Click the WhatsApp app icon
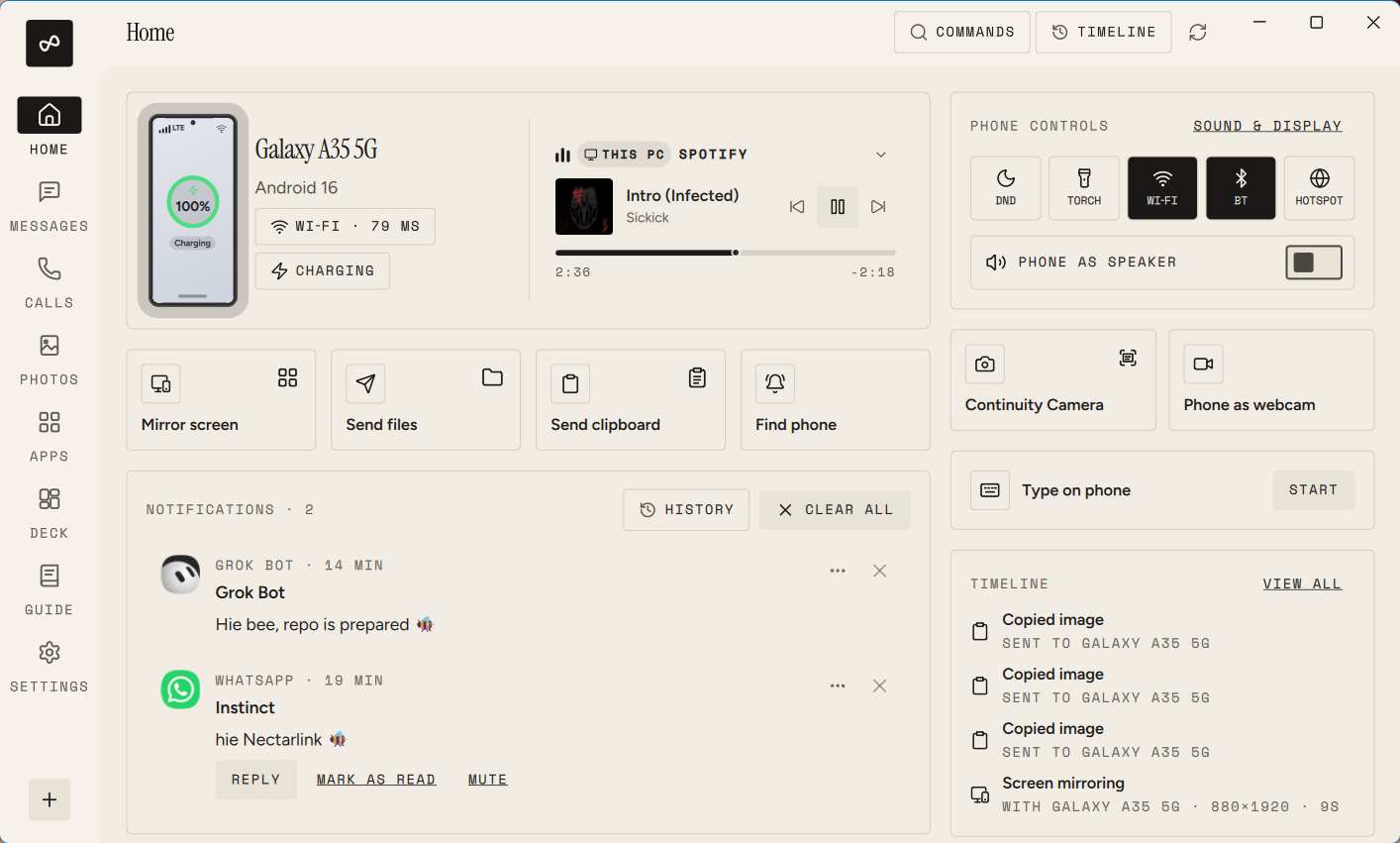The width and height of the screenshot is (1400, 843). click(180, 689)
